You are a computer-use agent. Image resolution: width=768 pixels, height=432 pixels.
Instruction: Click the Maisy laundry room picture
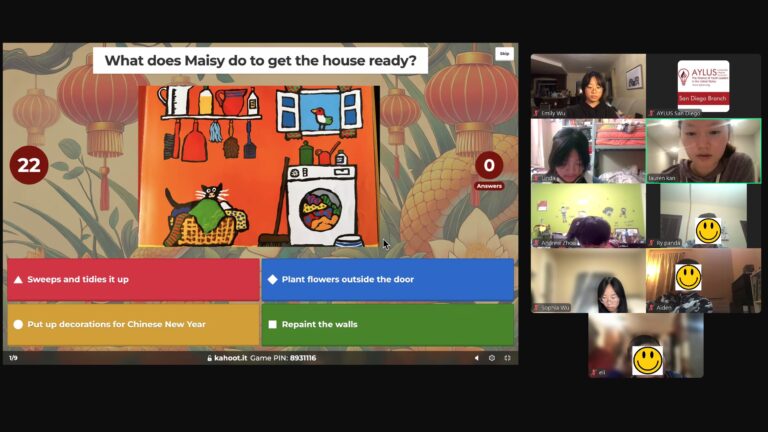click(259, 166)
